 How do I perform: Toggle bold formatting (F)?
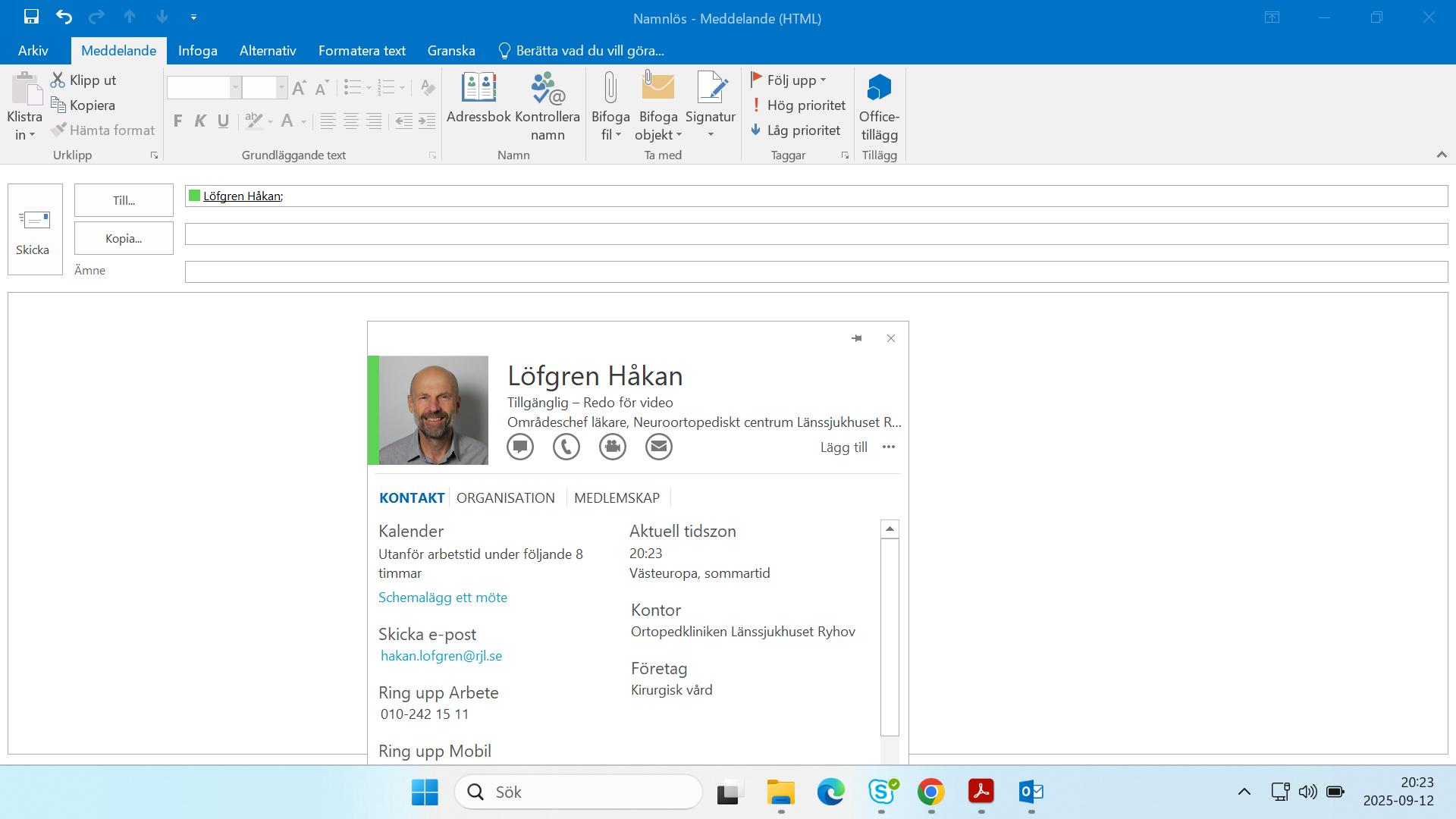coord(177,121)
